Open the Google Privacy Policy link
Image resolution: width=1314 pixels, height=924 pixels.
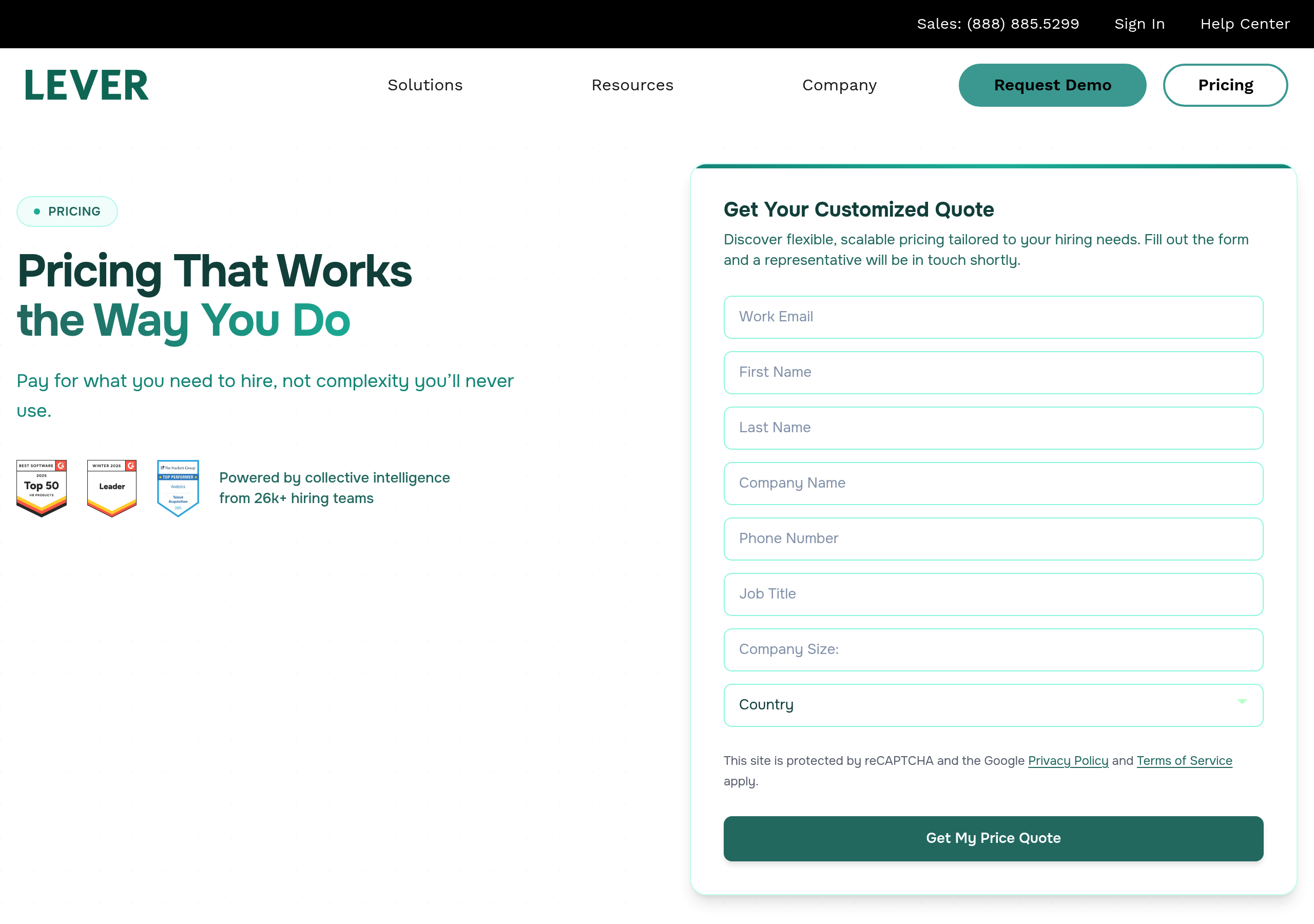pyautogui.click(x=1068, y=760)
